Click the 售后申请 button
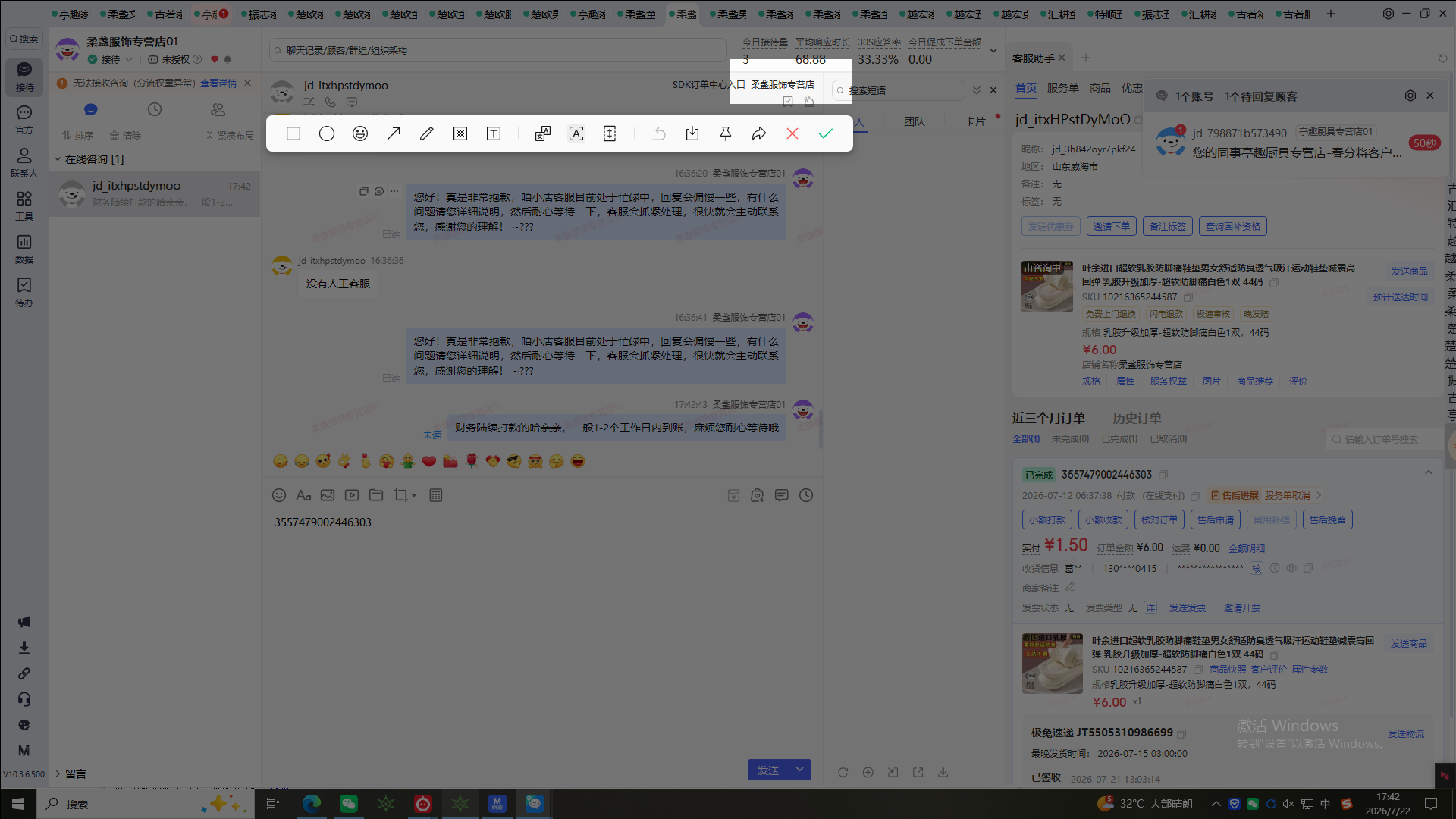Viewport: 1456px width, 819px height. coord(1216,519)
